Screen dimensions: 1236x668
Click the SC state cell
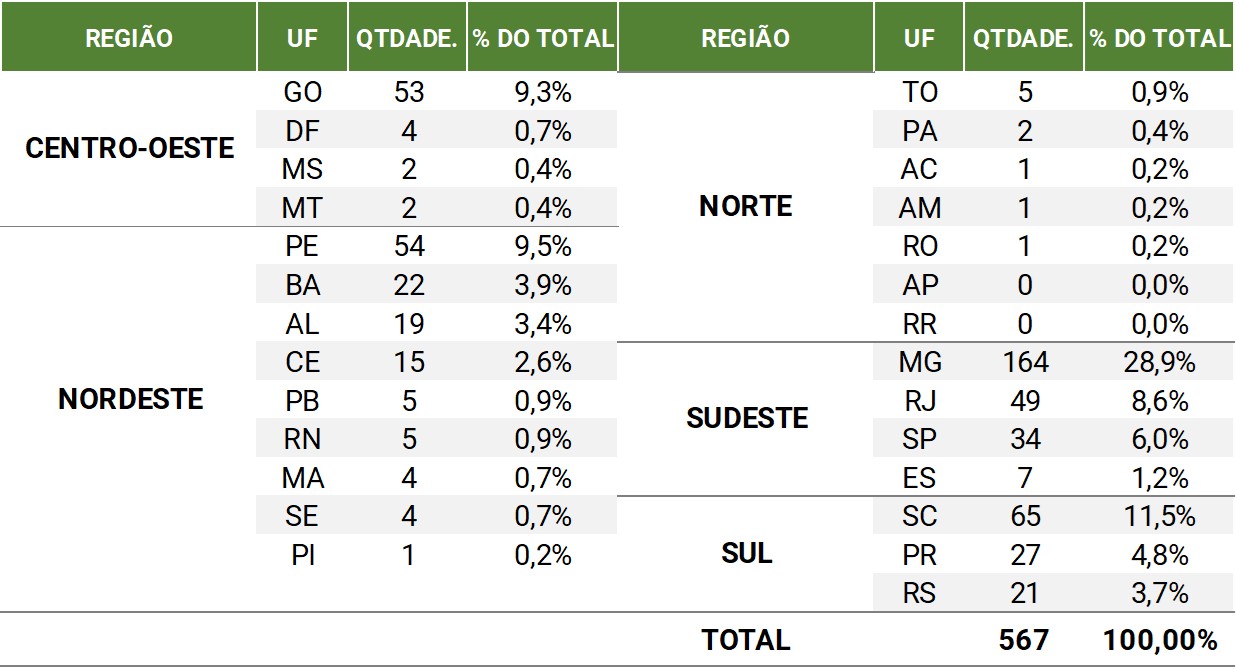pyautogui.click(x=919, y=516)
